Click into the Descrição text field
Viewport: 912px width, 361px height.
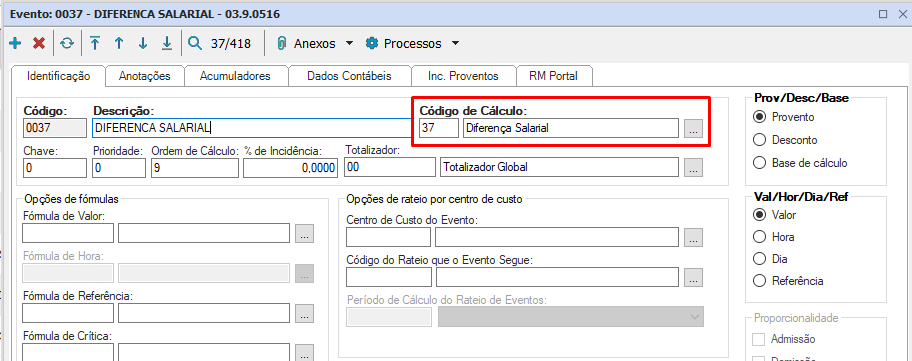pos(252,128)
